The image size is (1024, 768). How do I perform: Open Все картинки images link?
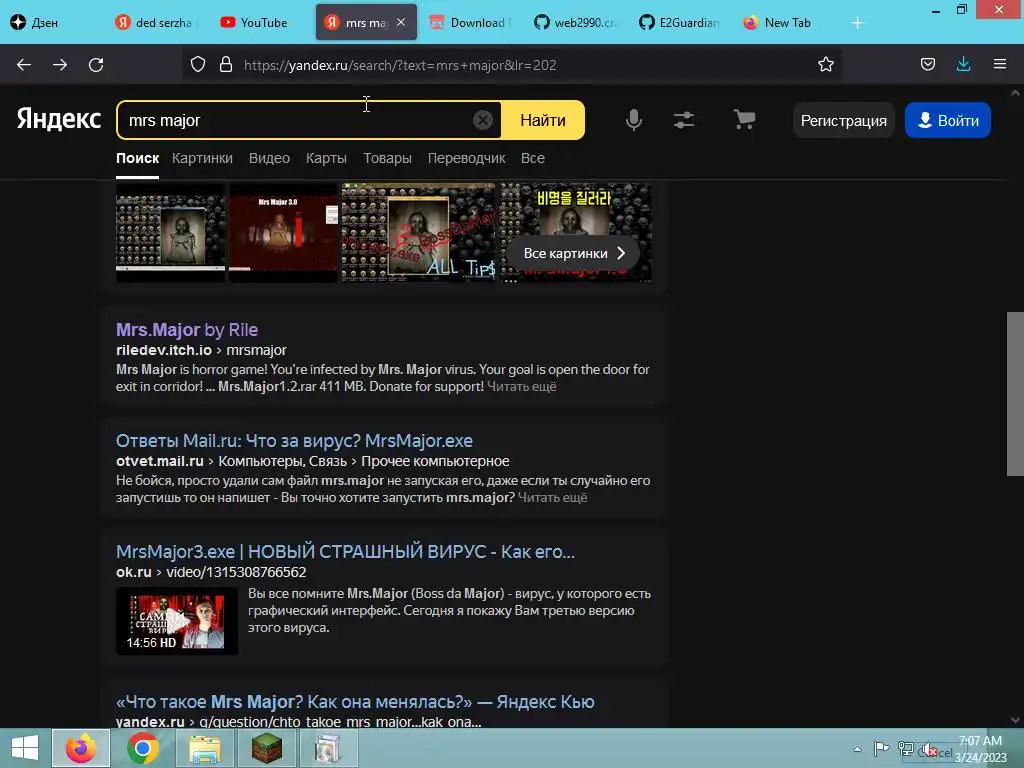[x=573, y=253]
